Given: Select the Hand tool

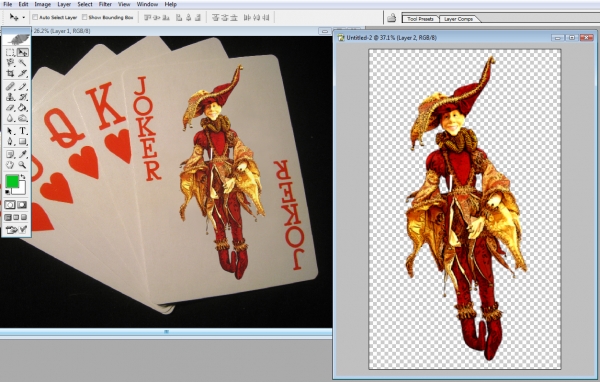Looking at the screenshot, I should click(x=10, y=165).
